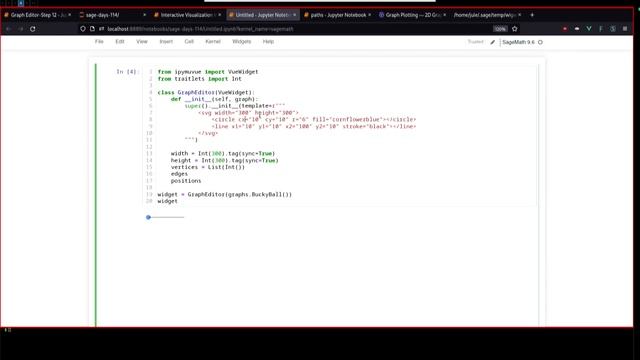Close the sage-days-114 tab
The image size is (640, 360).
click(144, 15)
